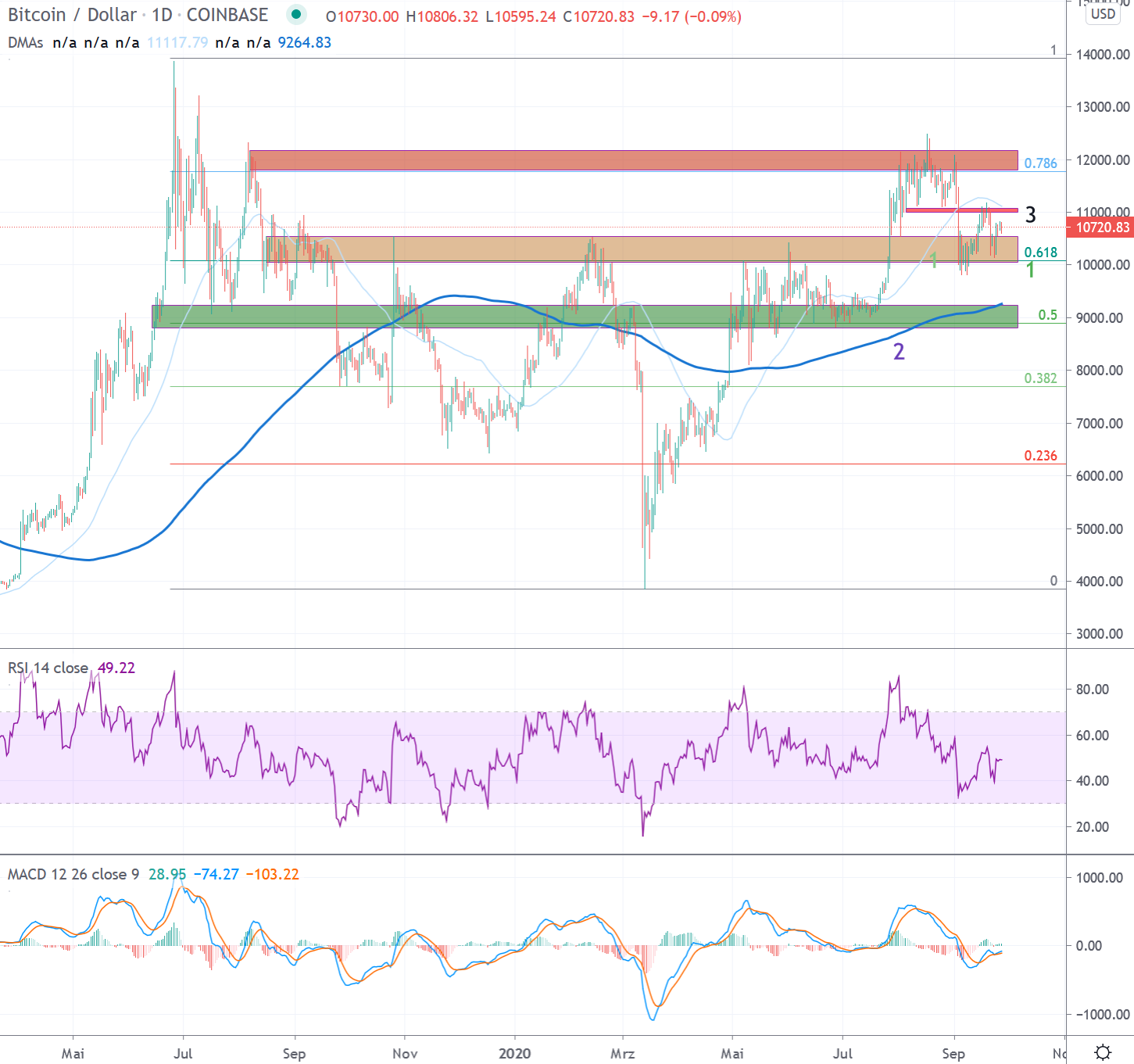Open the USD currency selector

click(1103, 14)
